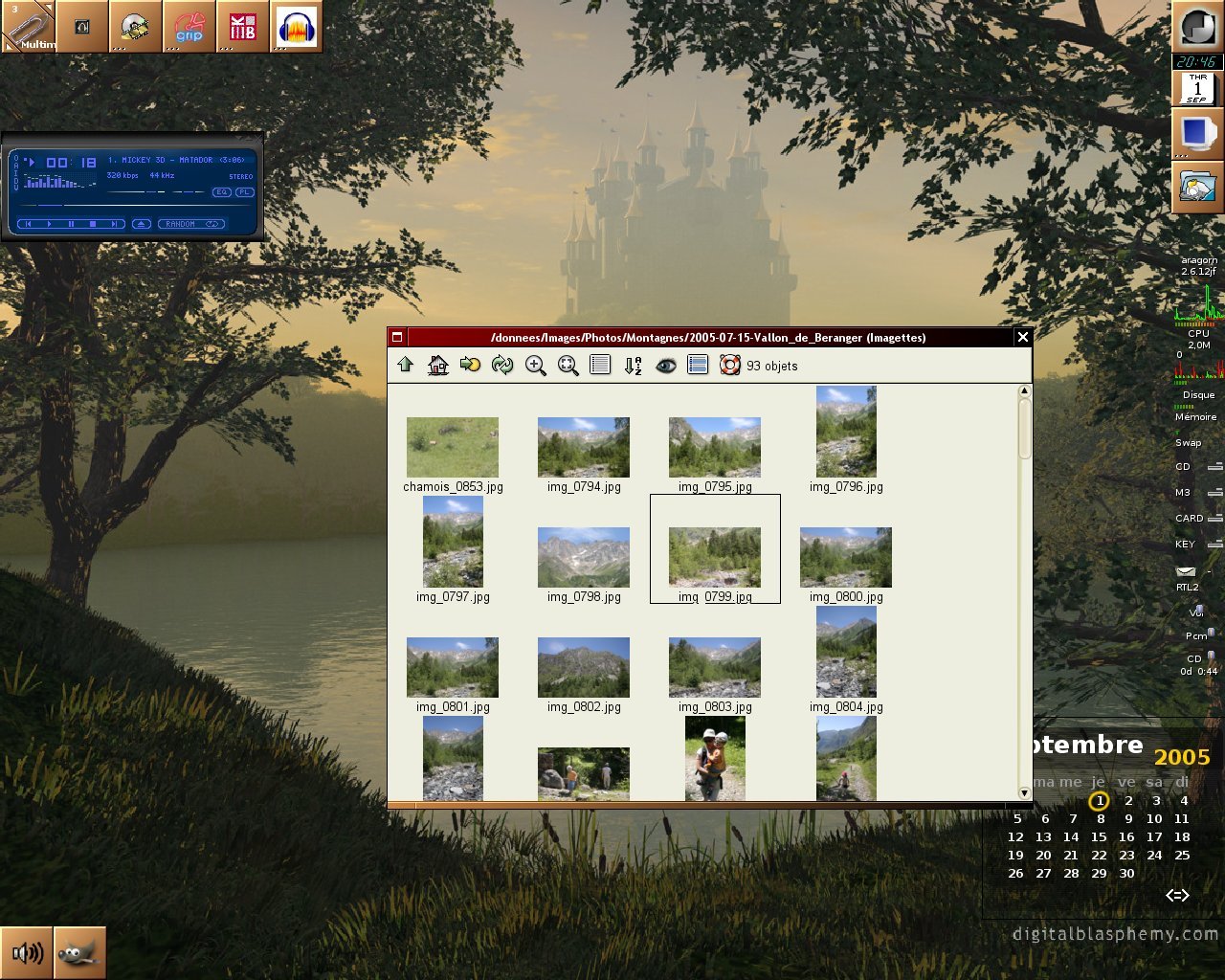1225x980 pixels.
Task: Click the zoom-to-fit magnifier icon
Action: (568, 366)
